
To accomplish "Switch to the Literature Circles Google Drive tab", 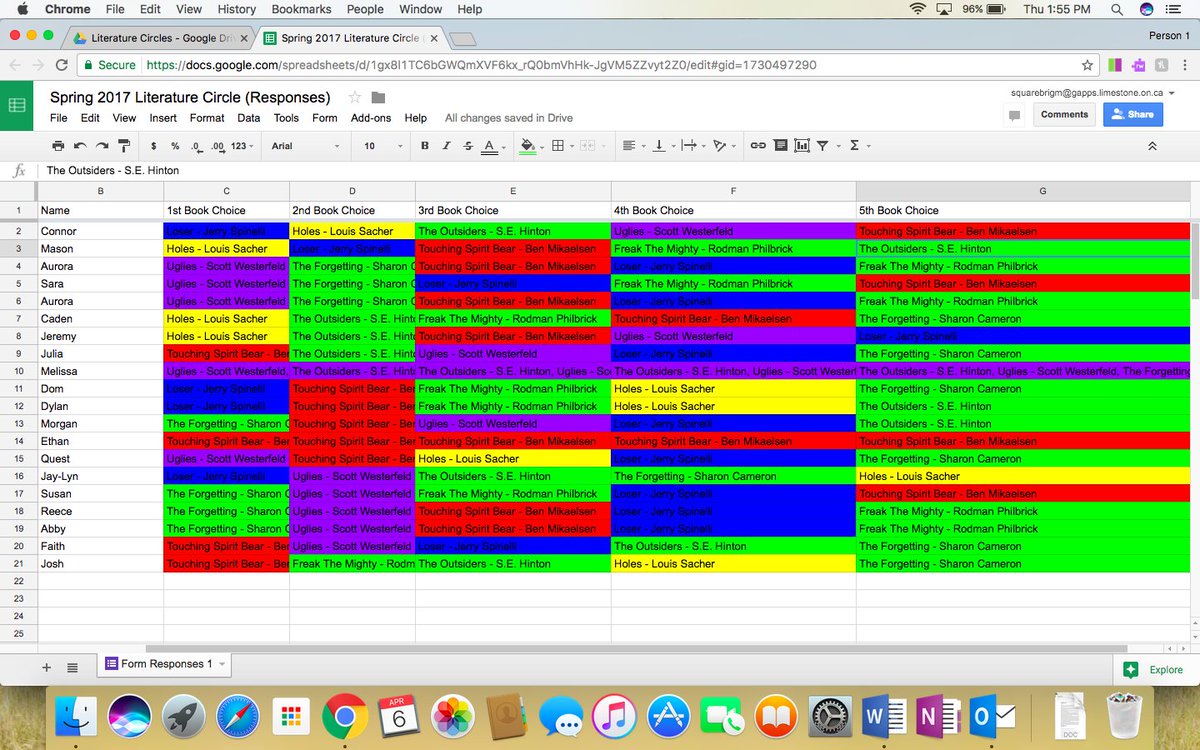I will [159, 38].
